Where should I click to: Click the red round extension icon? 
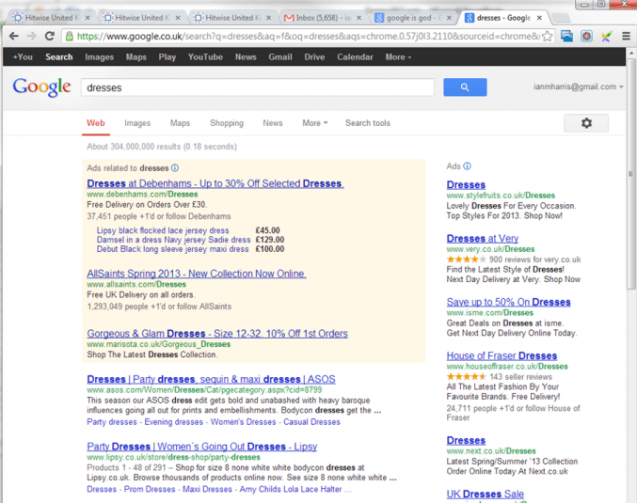[x=586, y=36]
